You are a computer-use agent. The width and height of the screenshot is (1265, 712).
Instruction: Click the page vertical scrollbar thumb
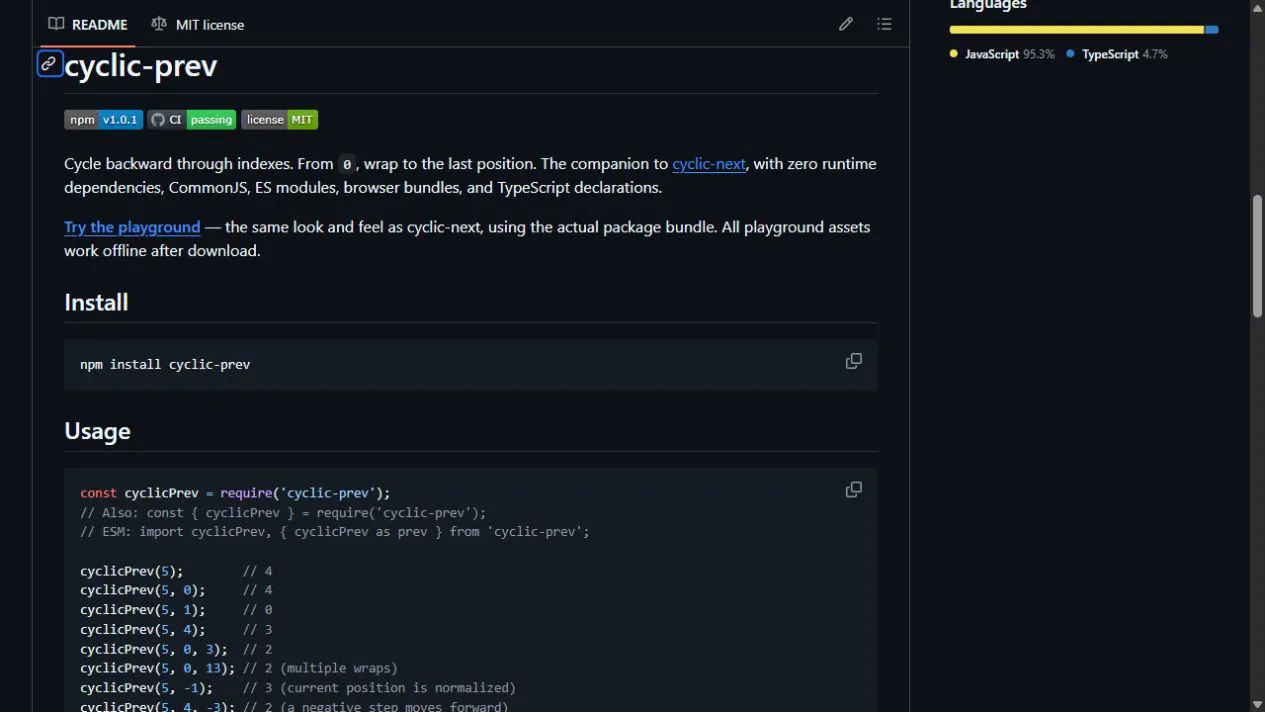click(1257, 256)
